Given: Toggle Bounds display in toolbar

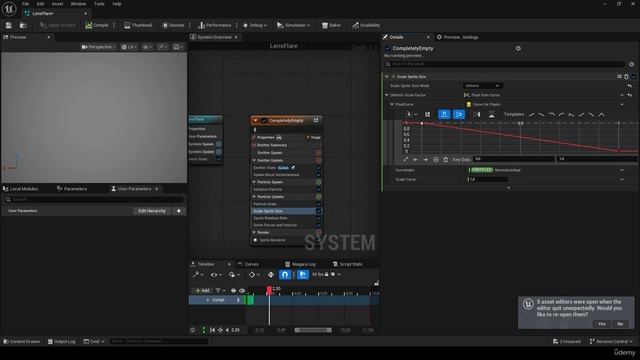Looking at the screenshot, I should click(x=173, y=25).
